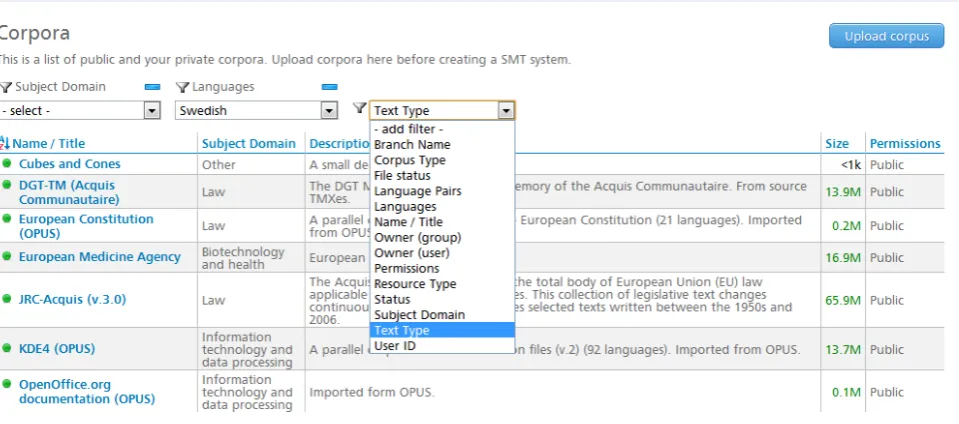
Task: Open DGT-TM (Acquis Communautaire) corpus
Action: tap(69, 192)
